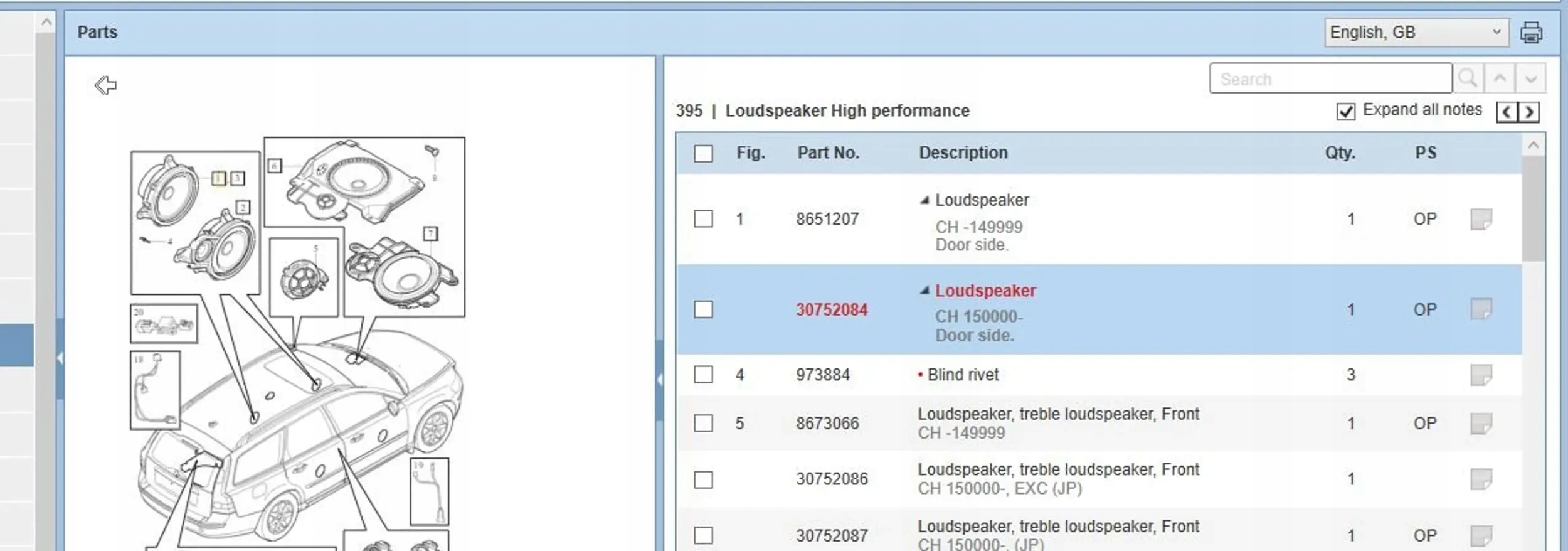This screenshot has height=551, width=1568.
Task: Click the red Loudspeaker description link
Action: point(985,291)
